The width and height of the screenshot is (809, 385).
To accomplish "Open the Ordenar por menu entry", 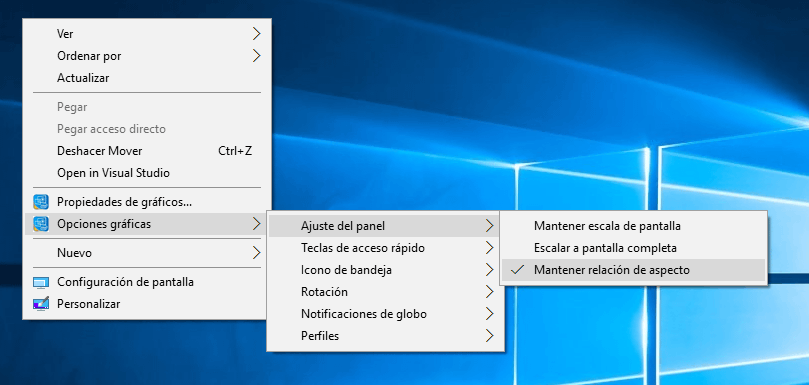I will [147, 56].
